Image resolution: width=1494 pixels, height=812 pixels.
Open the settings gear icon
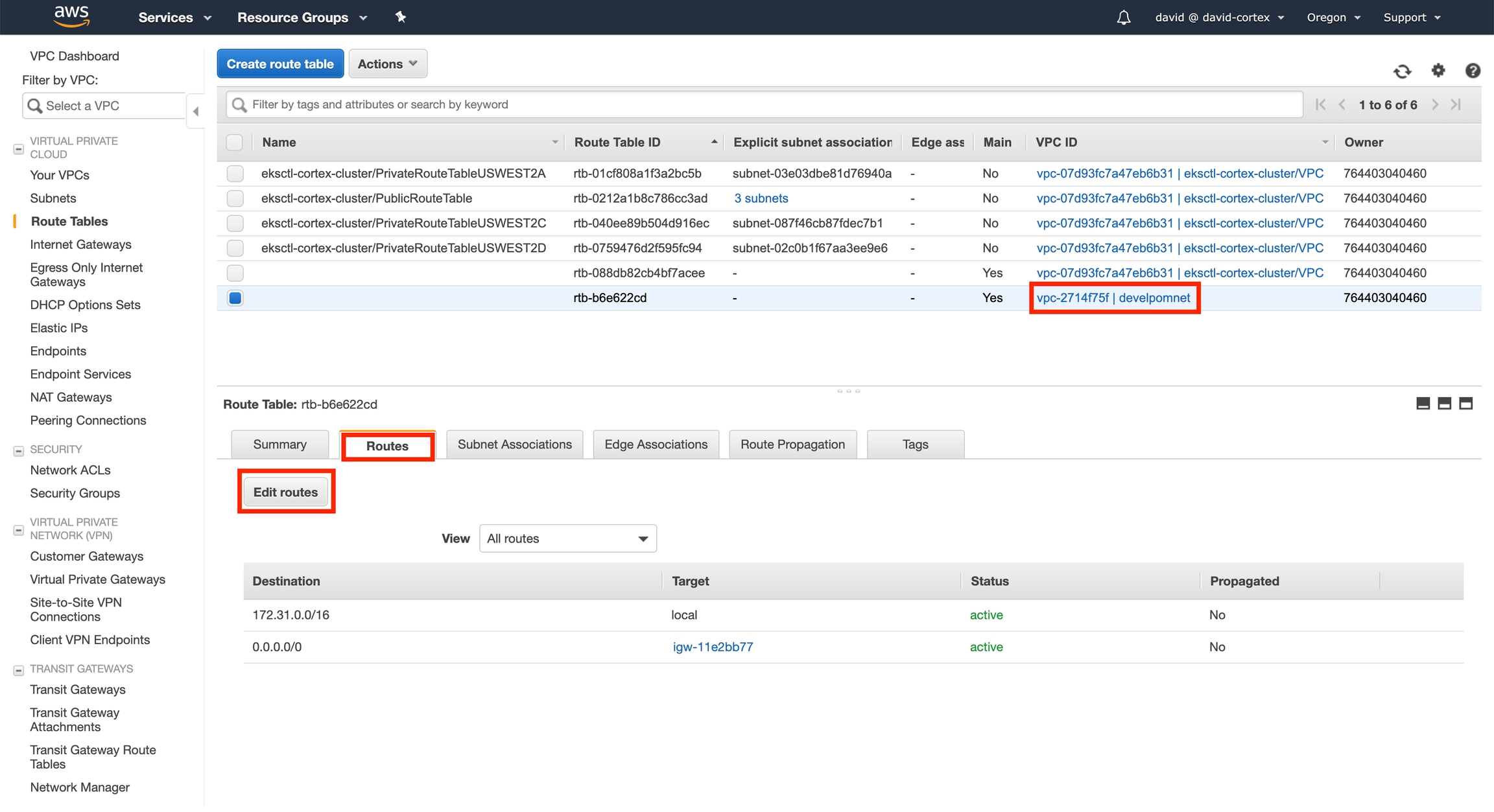1438,70
